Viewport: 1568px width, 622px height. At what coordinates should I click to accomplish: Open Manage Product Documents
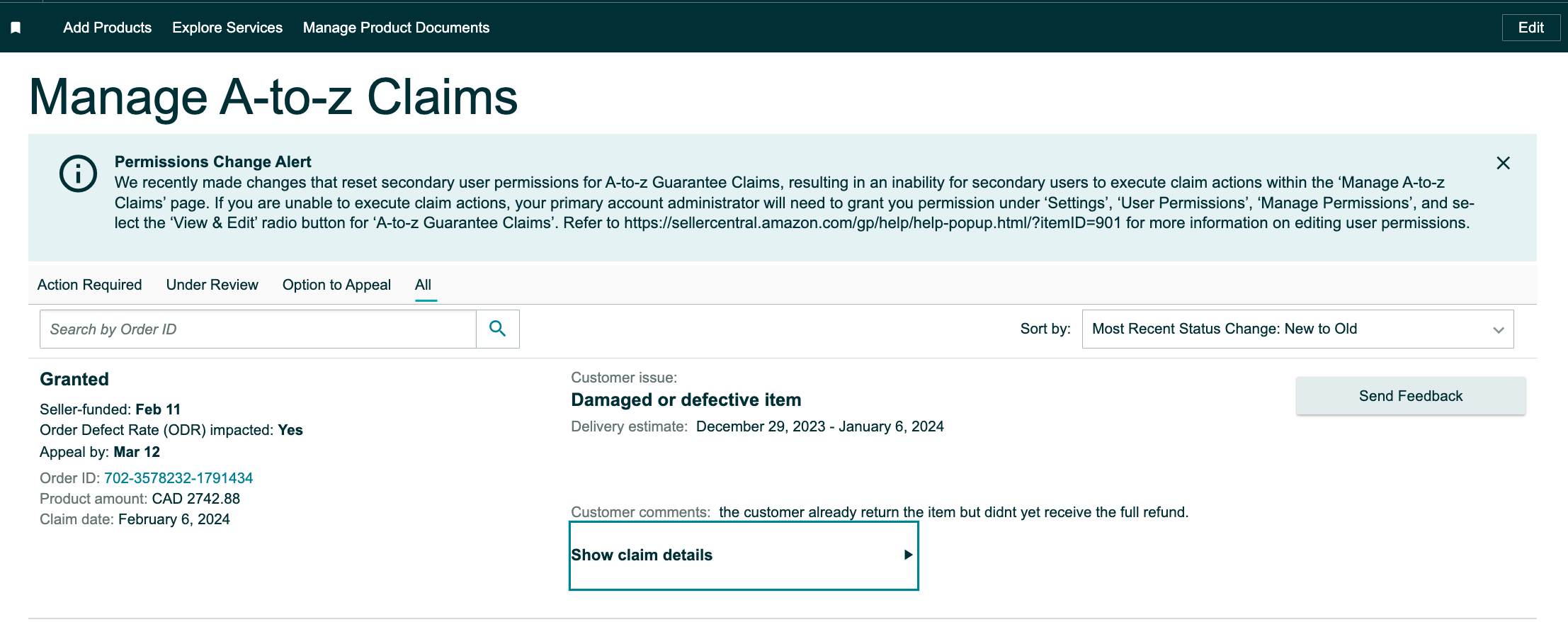396,28
